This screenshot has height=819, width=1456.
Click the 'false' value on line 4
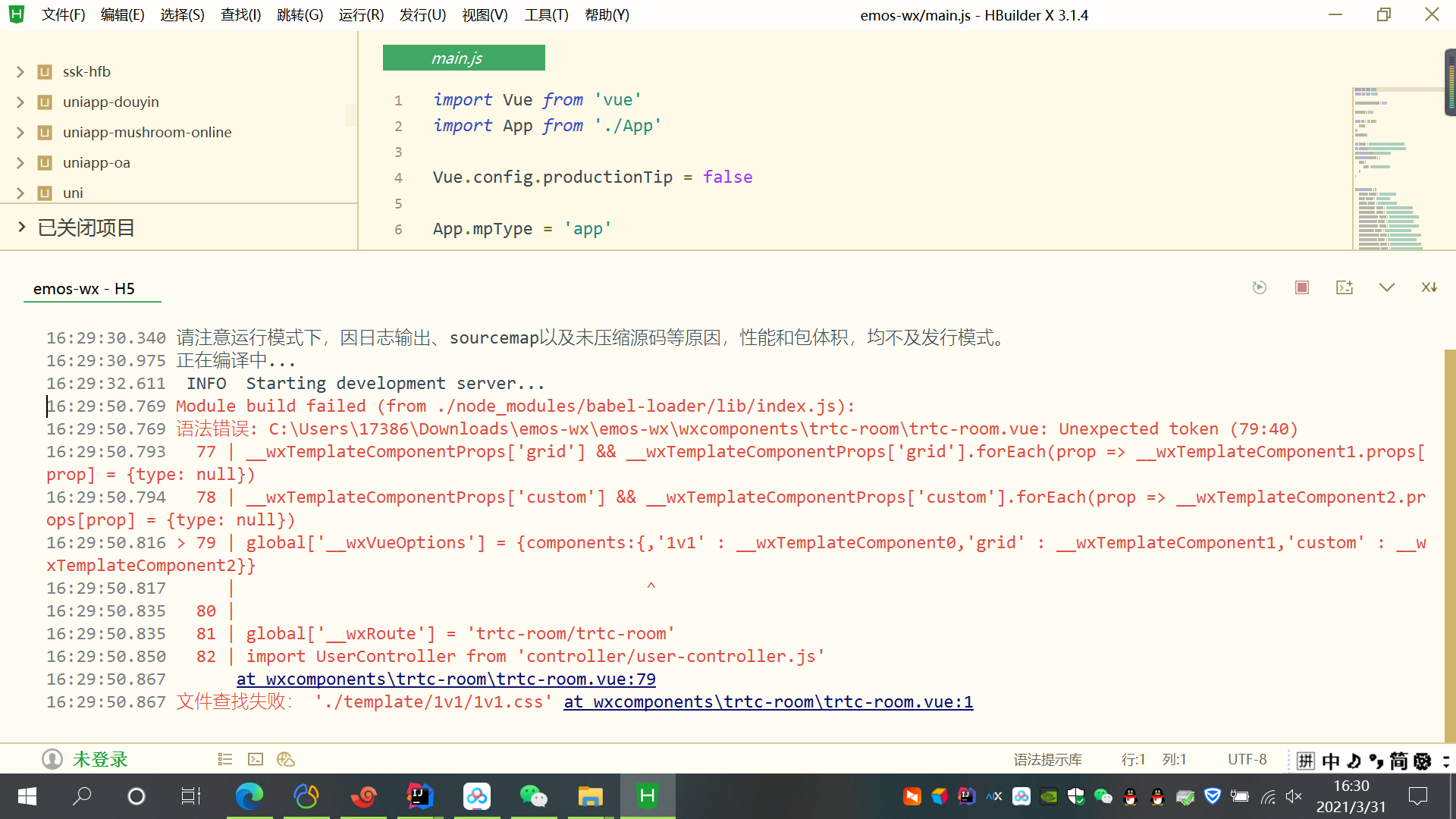(727, 177)
